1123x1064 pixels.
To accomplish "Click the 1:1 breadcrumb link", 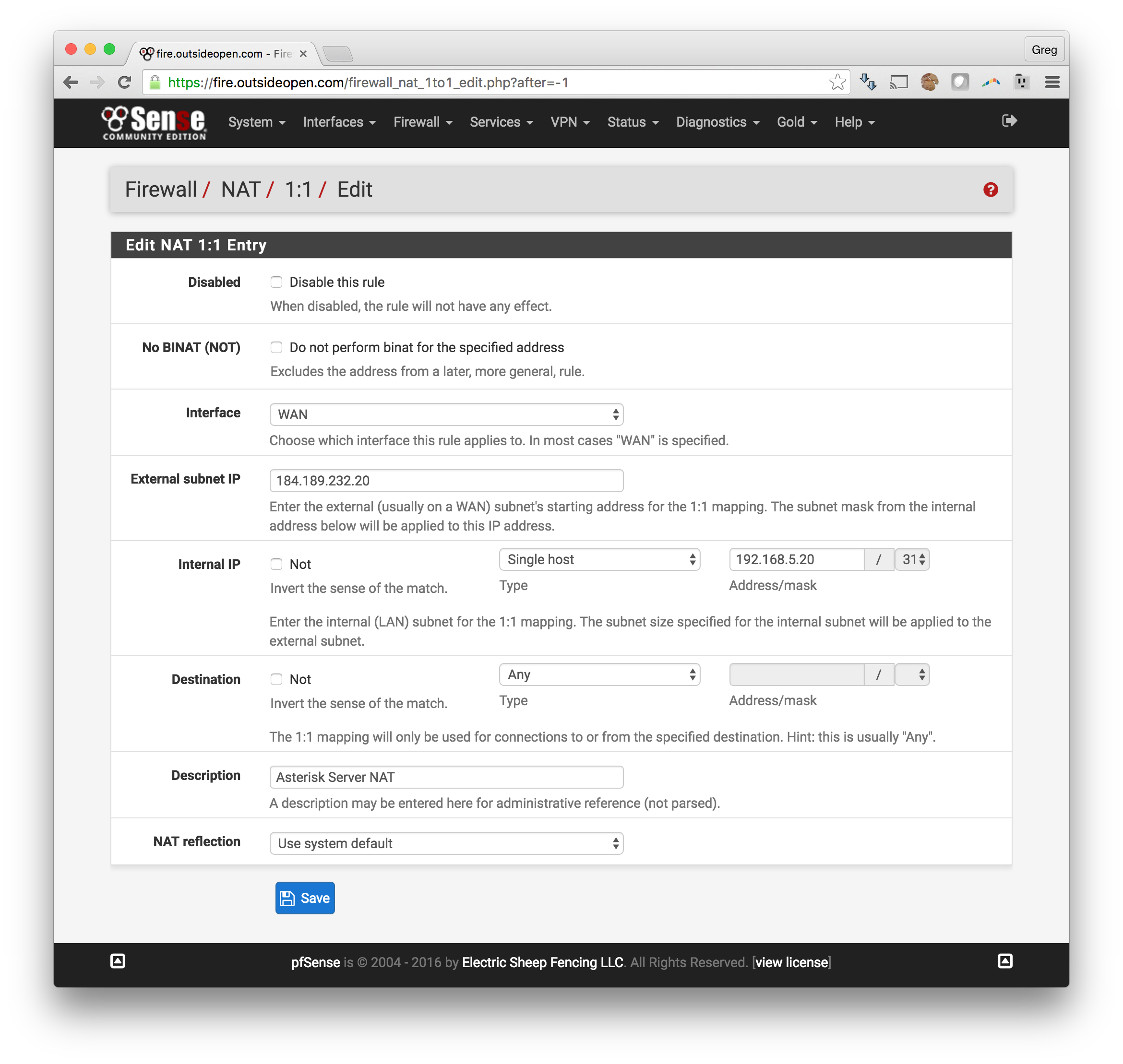I will pos(298,189).
